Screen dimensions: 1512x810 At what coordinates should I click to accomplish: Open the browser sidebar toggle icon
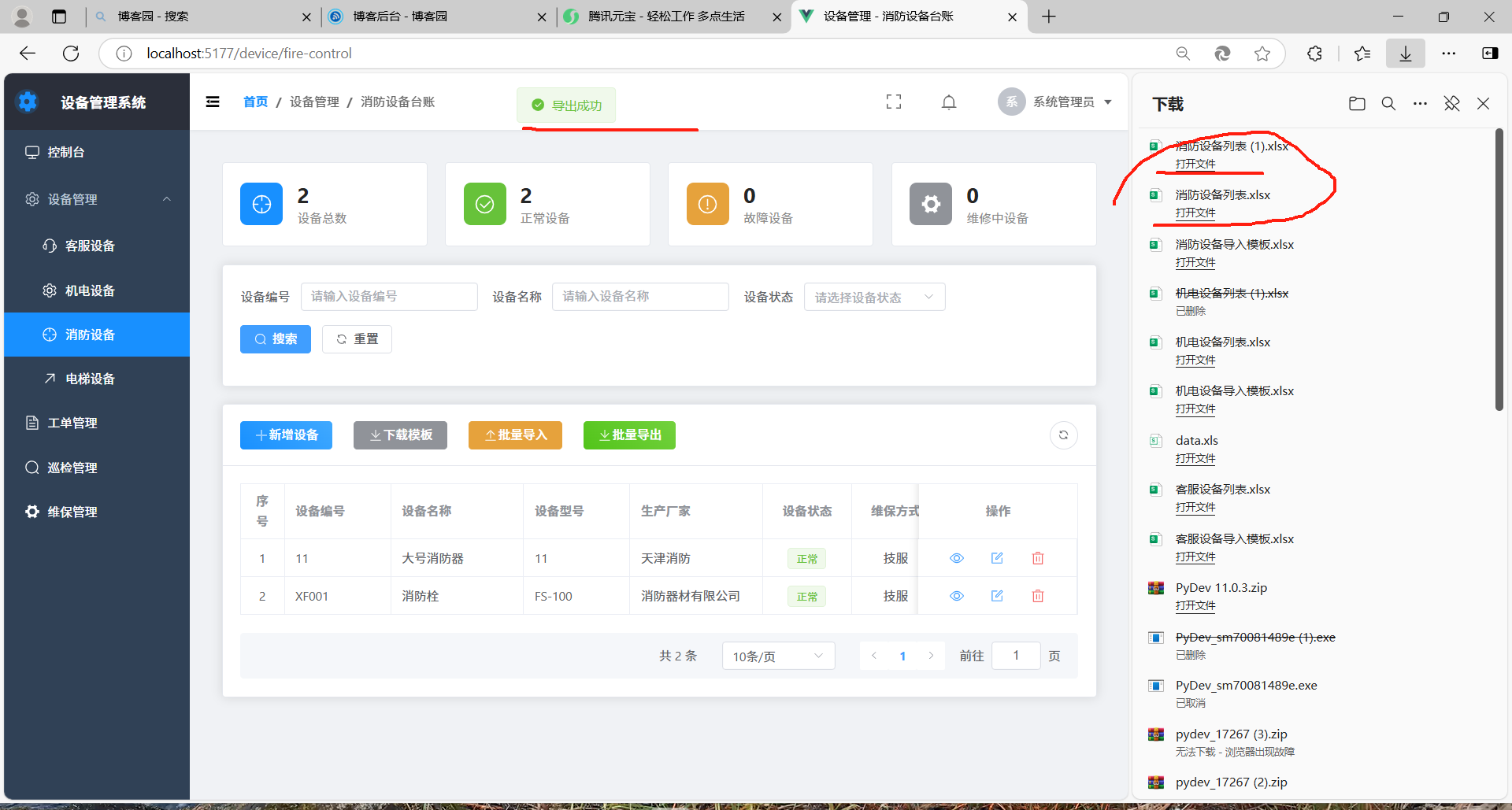[x=1490, y=54]
